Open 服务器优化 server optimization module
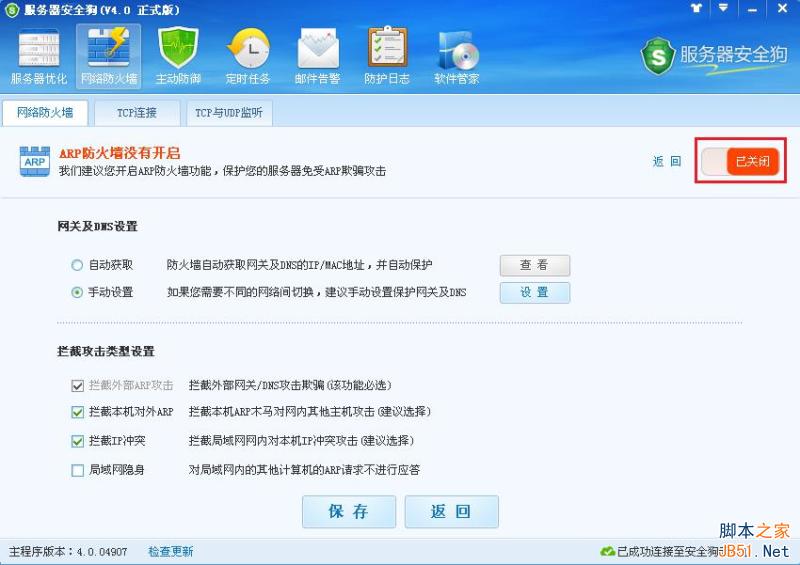 [39, 57]
